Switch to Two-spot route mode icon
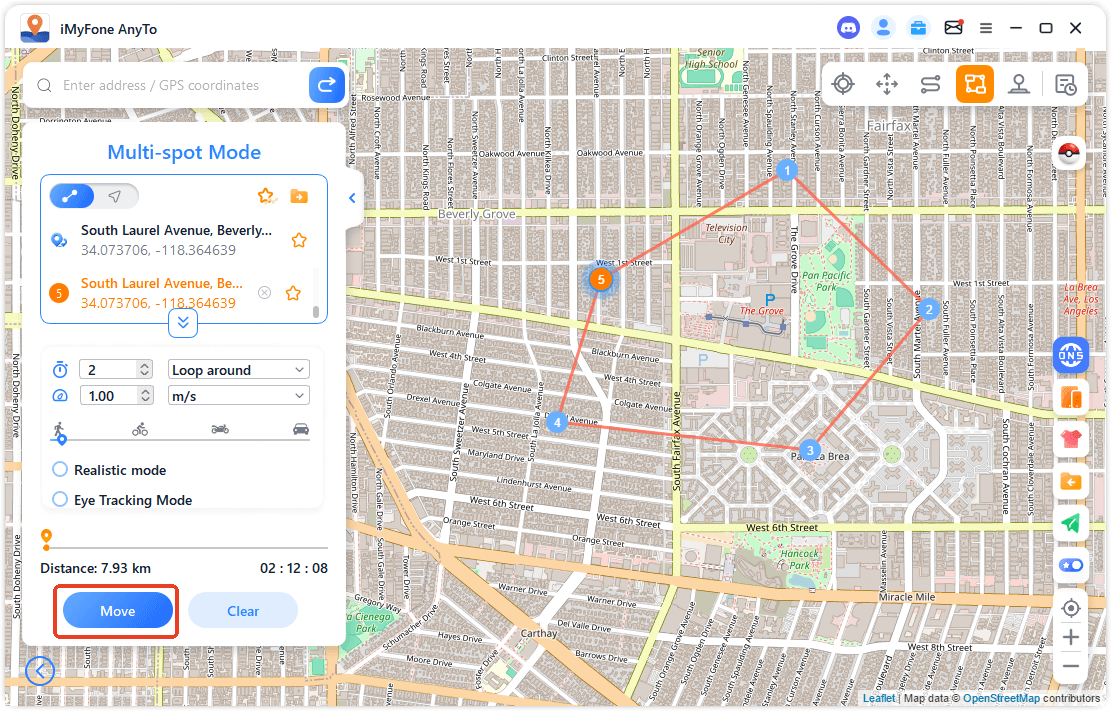Image resolution: width=1111 pixels, height=711 pixels. click(930, 84)
